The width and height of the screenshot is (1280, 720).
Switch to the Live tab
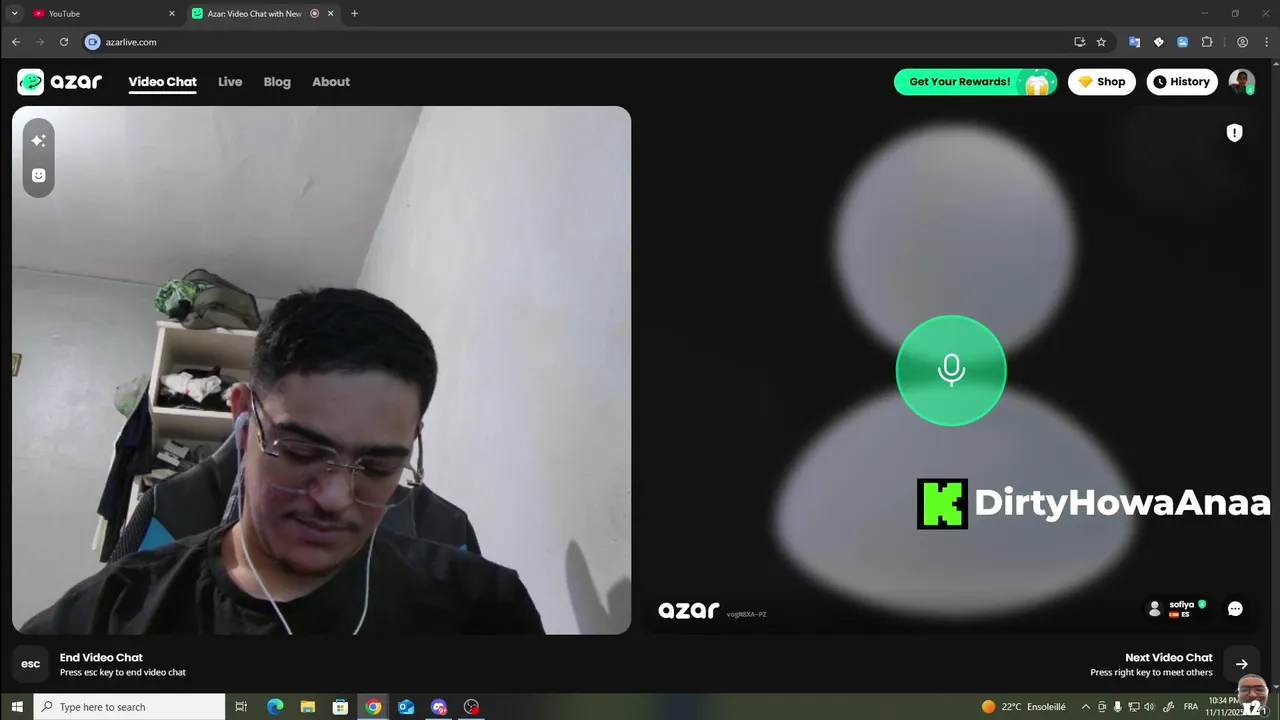pos(230,82)
